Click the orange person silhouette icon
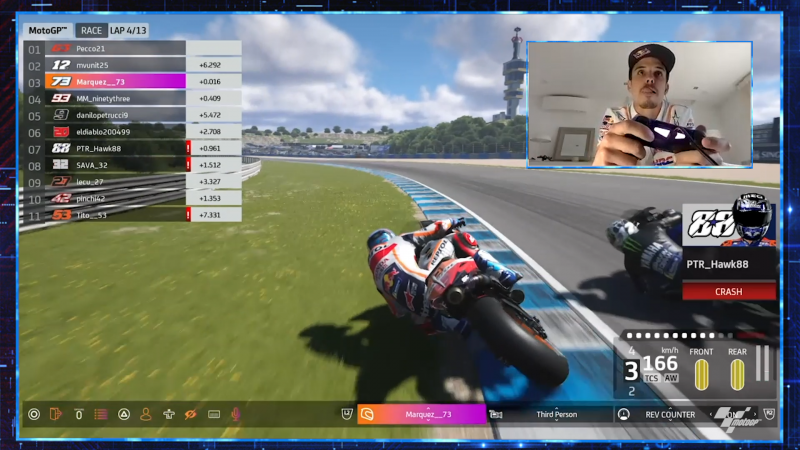Screen dimensions: 800x450 click(146, 414)
